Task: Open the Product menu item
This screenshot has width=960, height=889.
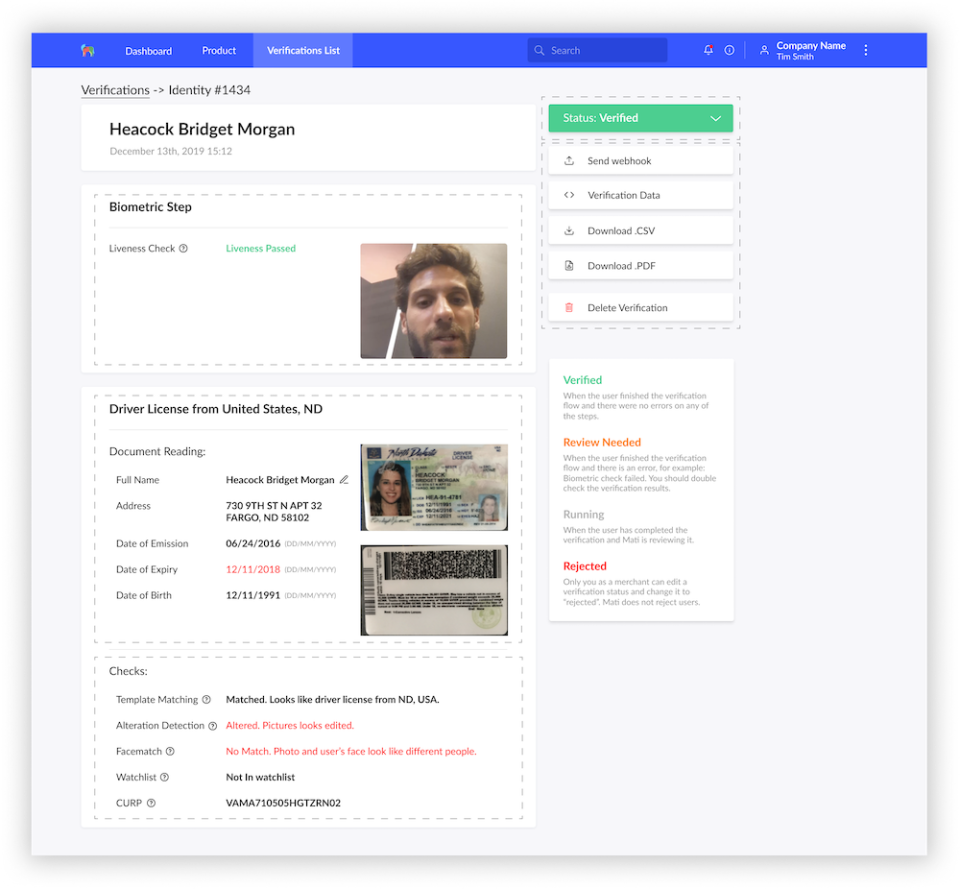Action: 219,51
